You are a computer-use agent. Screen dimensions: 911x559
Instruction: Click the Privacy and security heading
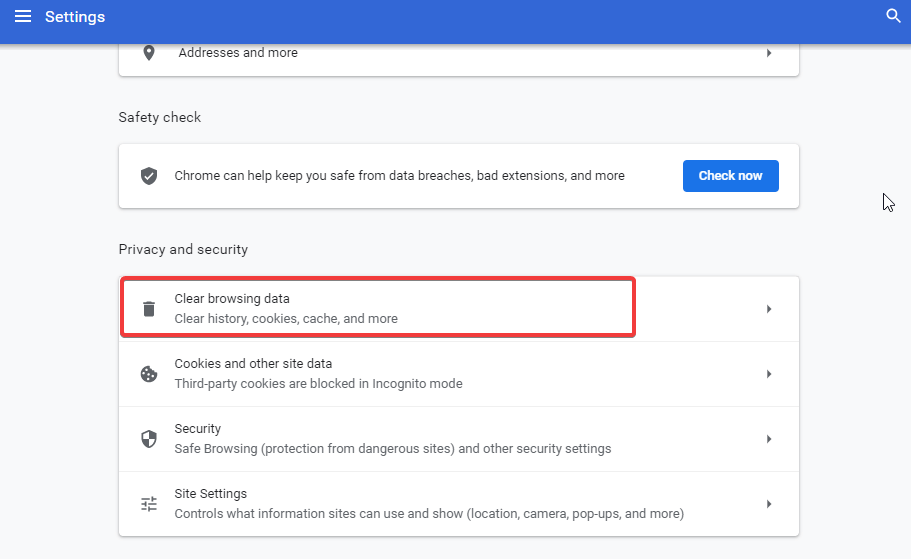(183, 249)
